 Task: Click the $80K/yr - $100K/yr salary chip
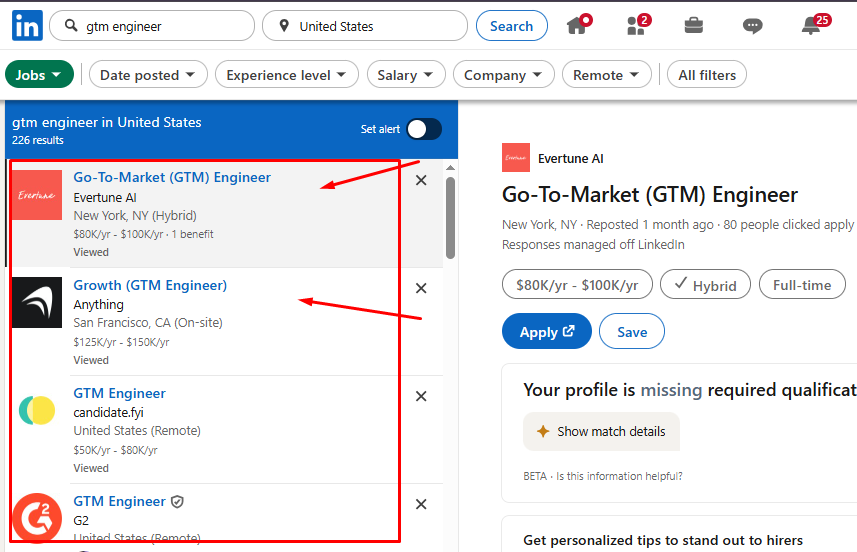[577, 285]
